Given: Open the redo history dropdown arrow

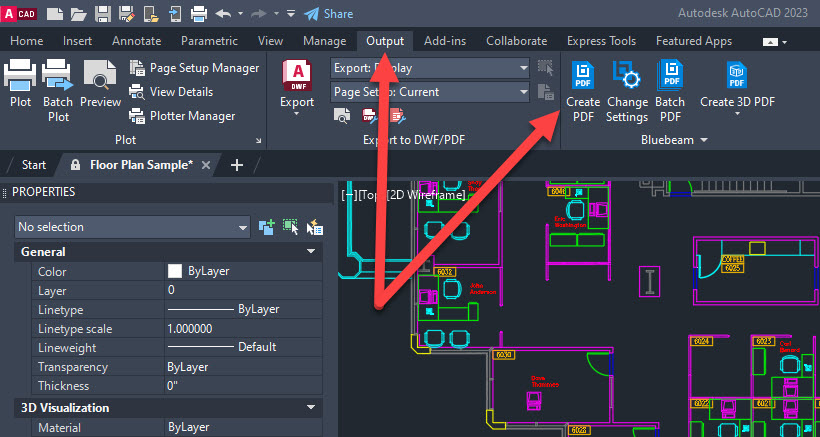Looking at the screenshot, I should (276, 14).
